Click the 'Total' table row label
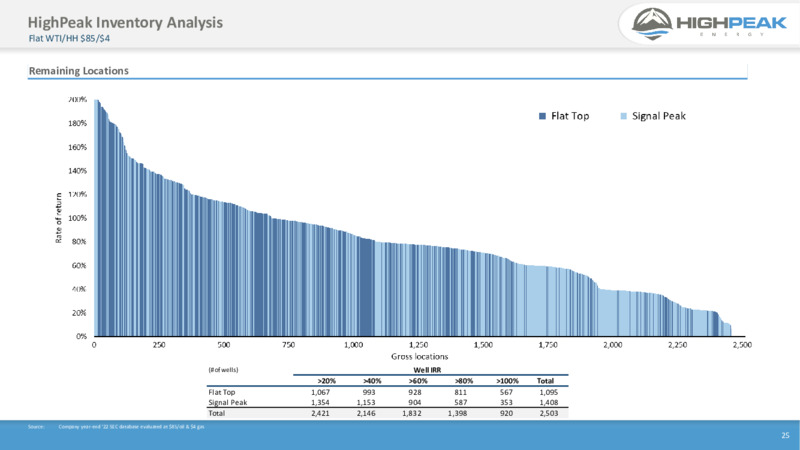This screenshot has height=450, width=800. [216, 413]
